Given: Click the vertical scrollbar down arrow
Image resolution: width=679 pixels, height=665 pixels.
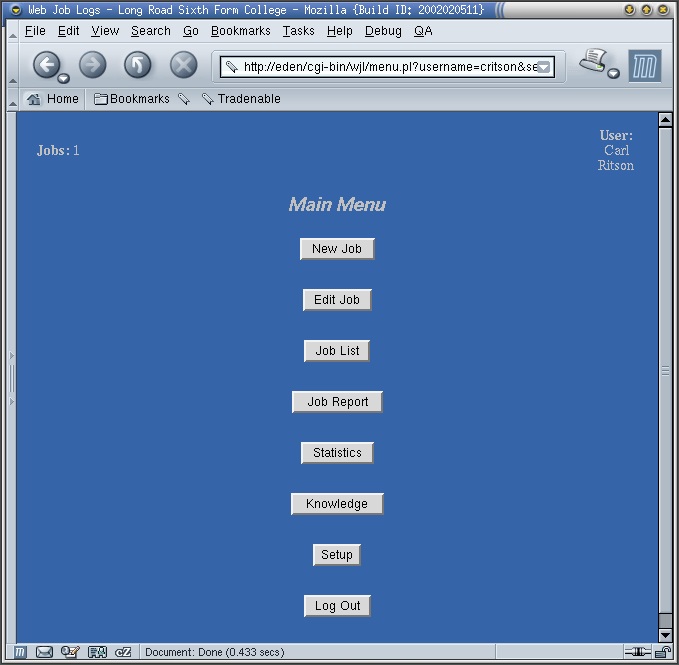Looking at the screenshot, I should (x=665, y=635).
